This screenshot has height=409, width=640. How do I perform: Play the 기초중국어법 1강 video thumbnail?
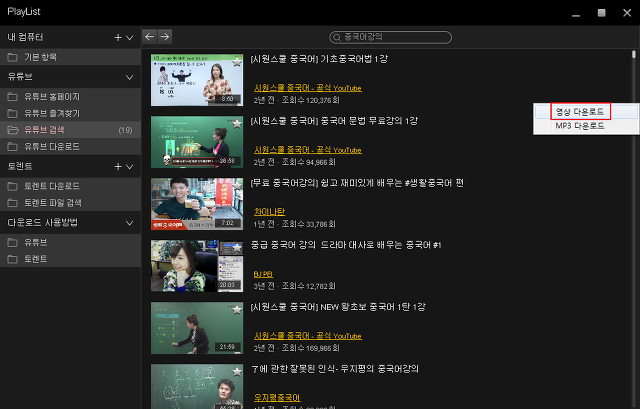(197, 80)
